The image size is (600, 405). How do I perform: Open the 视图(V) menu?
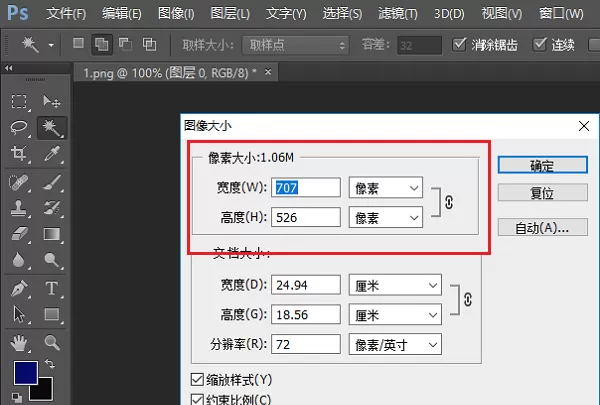502,14
